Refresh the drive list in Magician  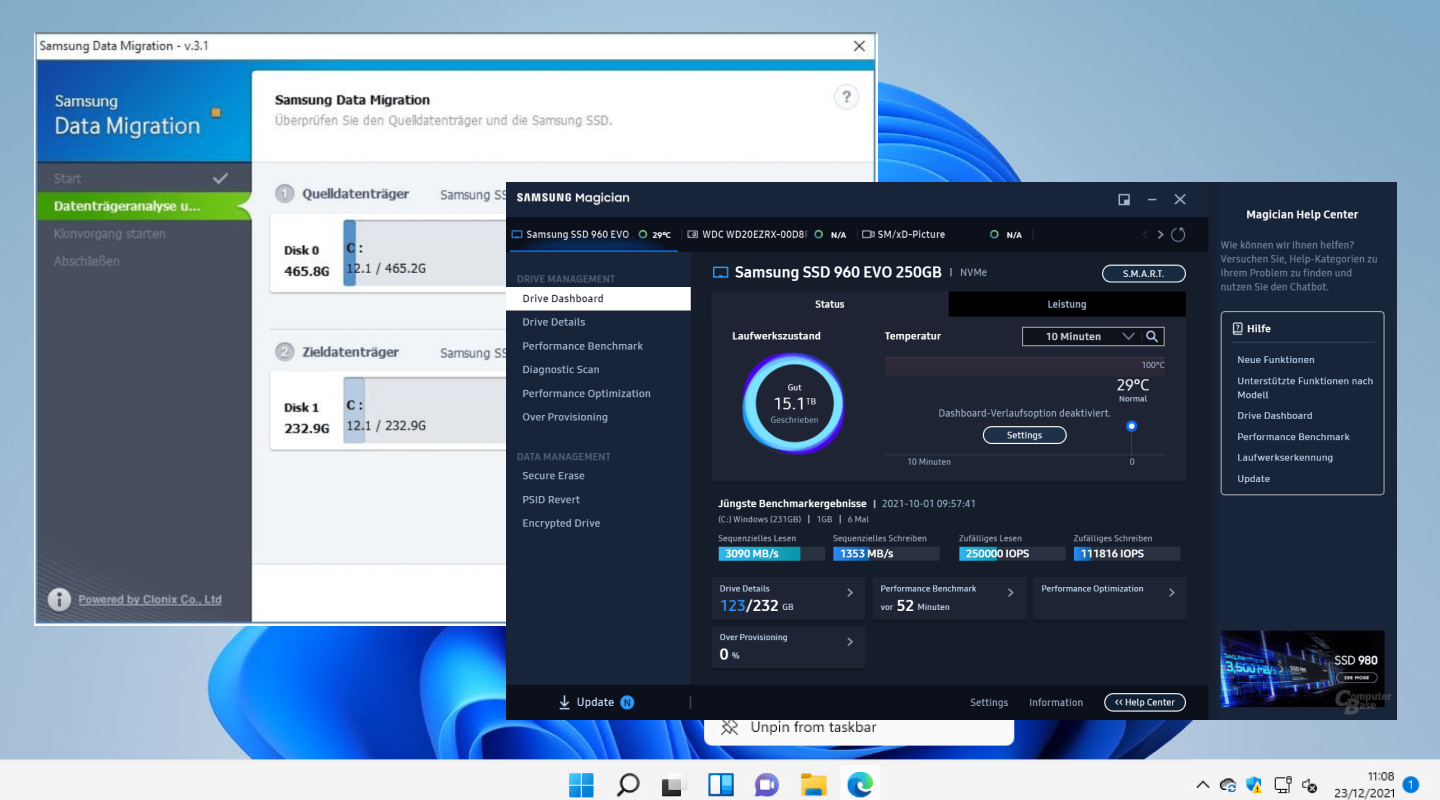point(1178,235)
